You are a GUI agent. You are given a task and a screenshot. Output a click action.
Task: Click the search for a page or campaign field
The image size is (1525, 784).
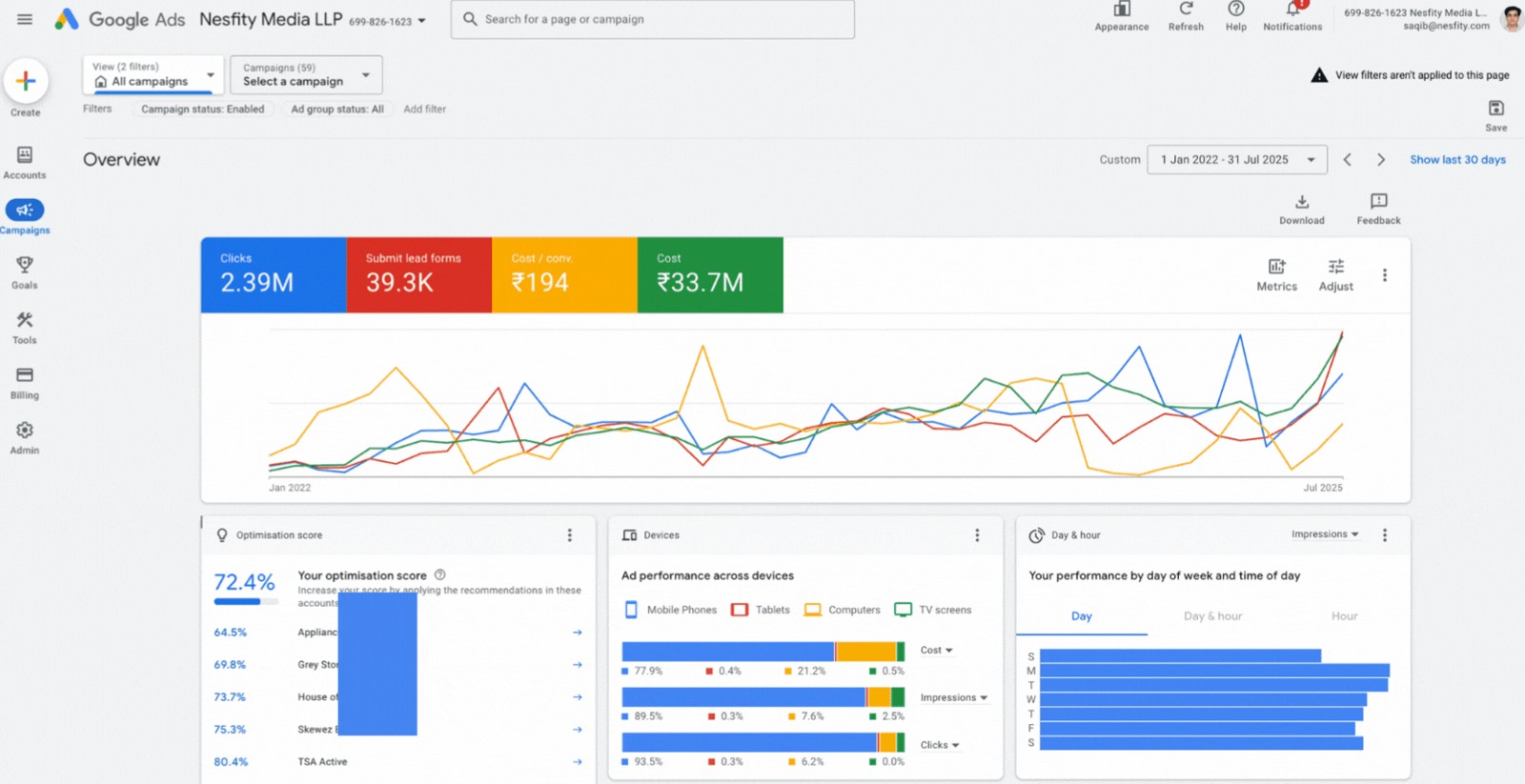click(653, 19)
